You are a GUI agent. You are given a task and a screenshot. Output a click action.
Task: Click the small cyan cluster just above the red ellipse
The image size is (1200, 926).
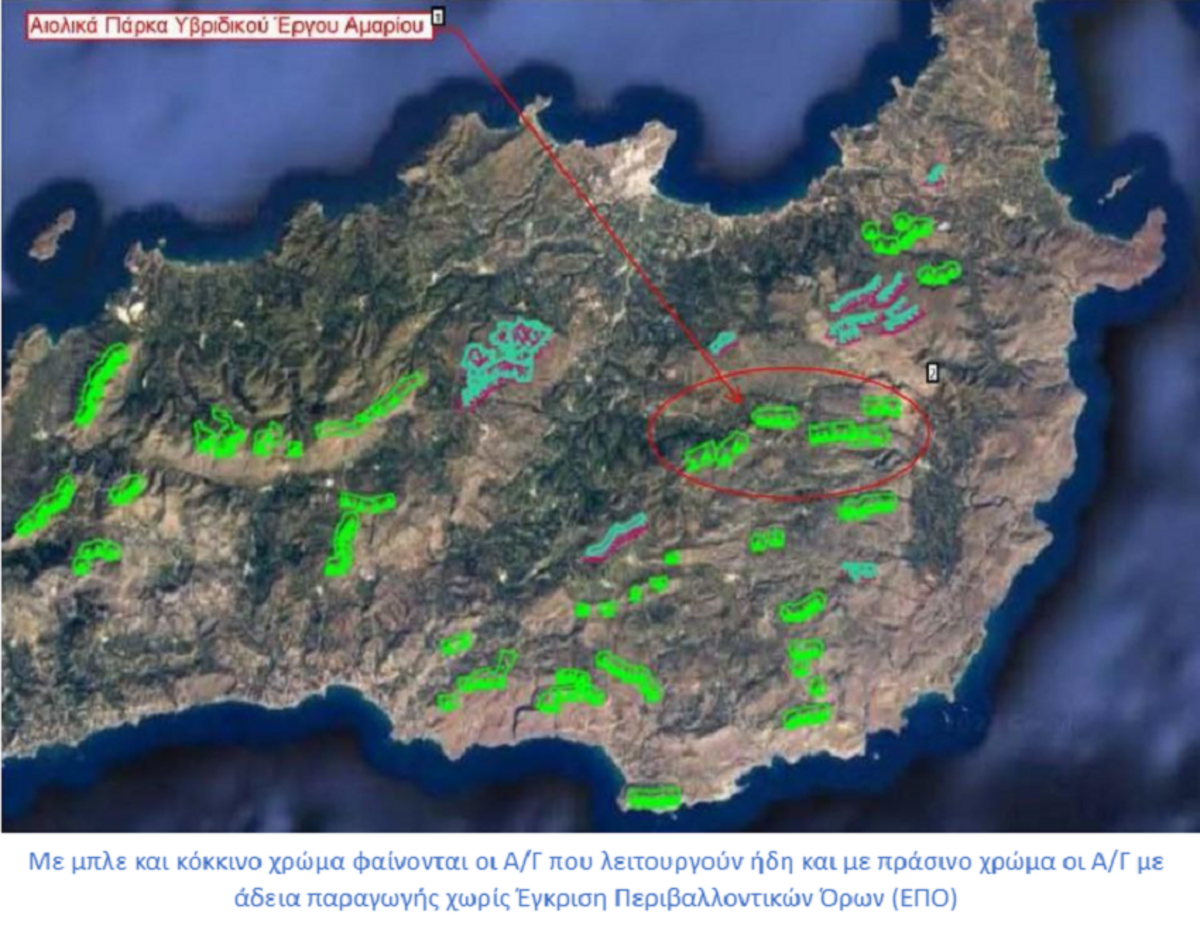pos(722,343)
